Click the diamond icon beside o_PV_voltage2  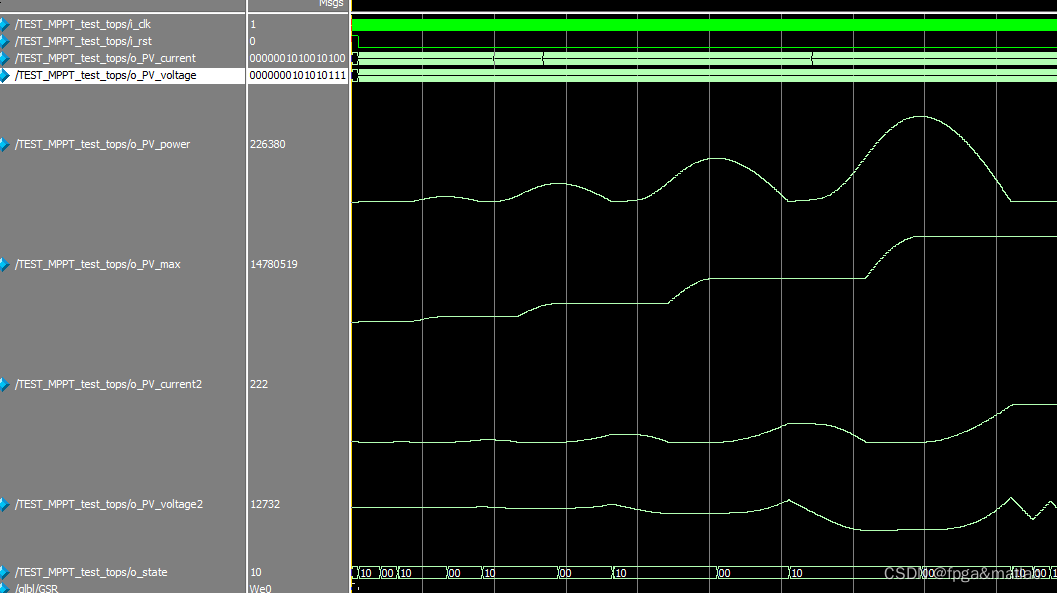pos(7,503)
